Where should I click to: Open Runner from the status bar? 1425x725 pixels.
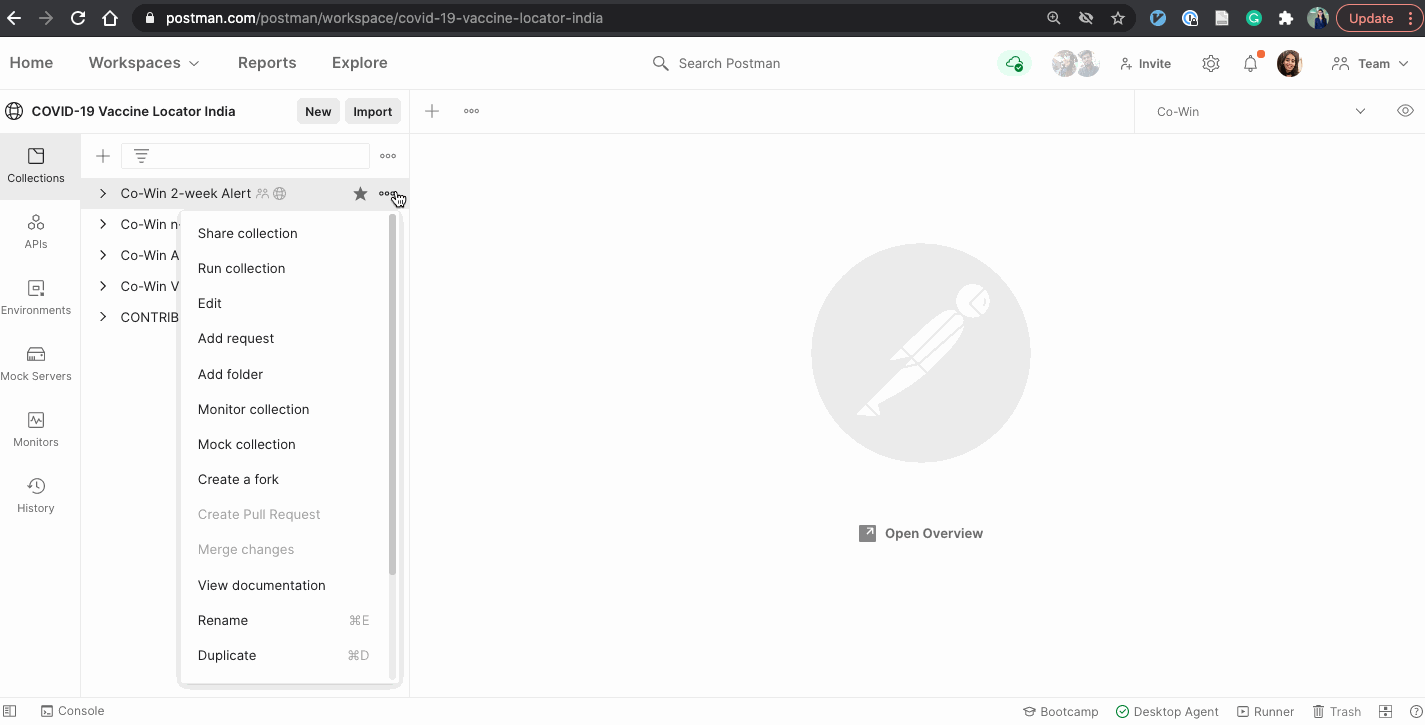tap(1266, 711)
